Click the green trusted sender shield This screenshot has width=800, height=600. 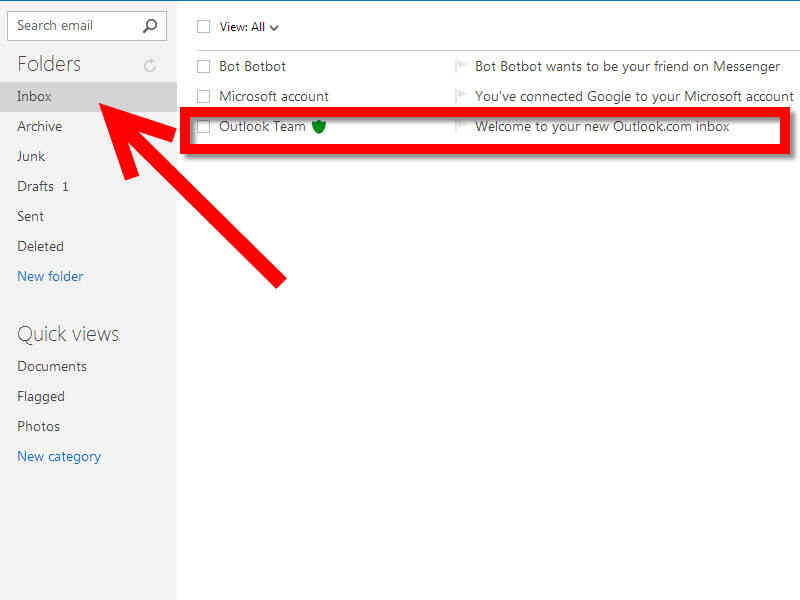(319, 127)
